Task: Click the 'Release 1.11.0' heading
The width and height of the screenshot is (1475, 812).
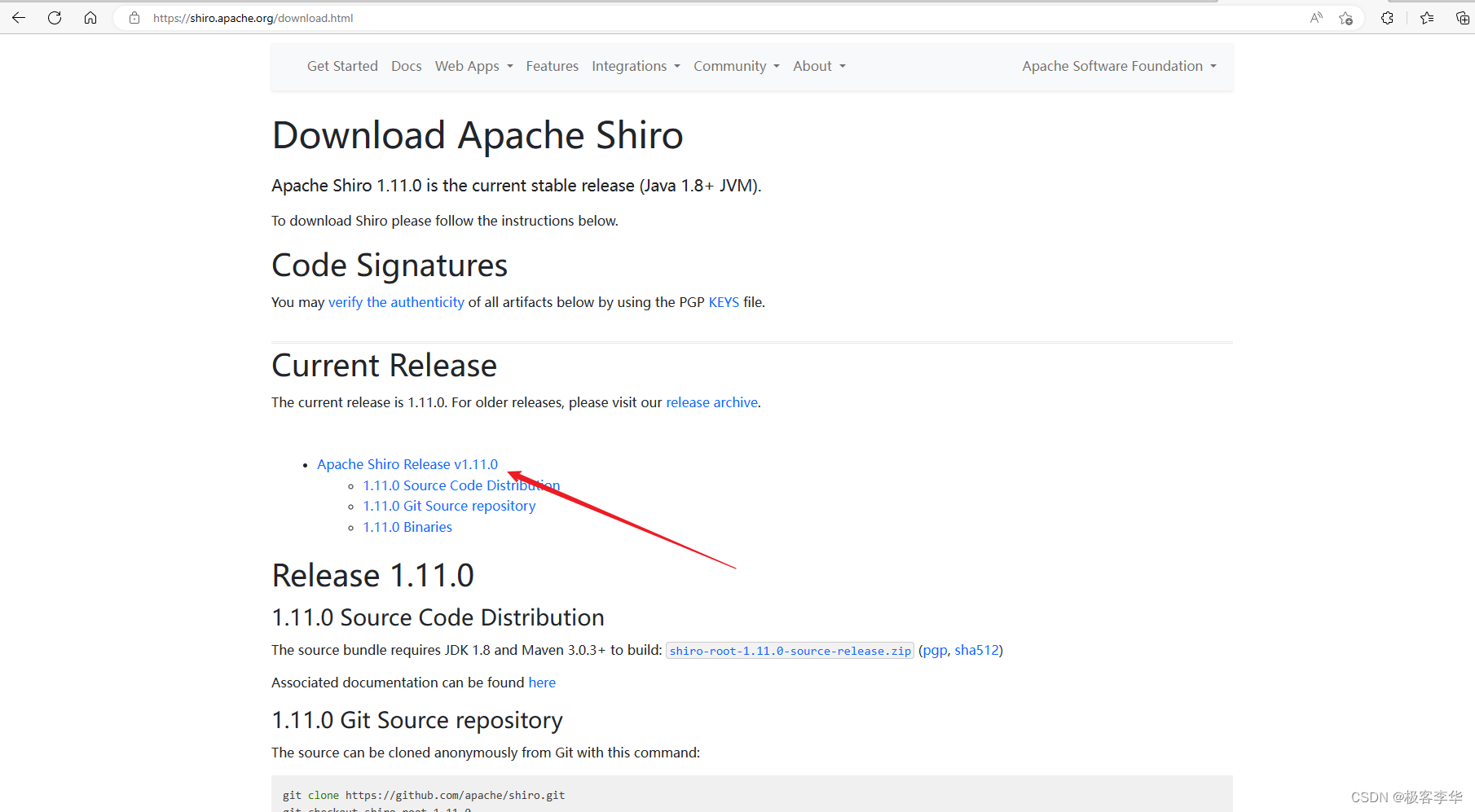Action: (372, 576)
